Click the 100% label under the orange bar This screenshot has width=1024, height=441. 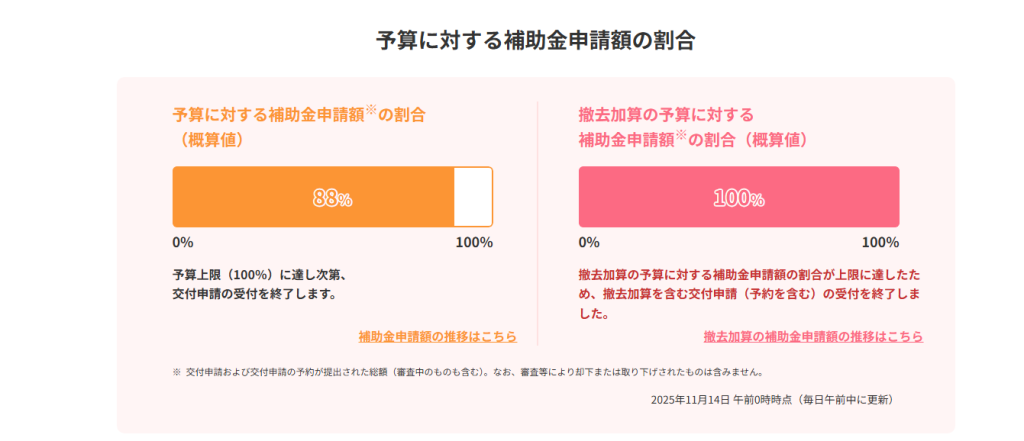point(474,242)
